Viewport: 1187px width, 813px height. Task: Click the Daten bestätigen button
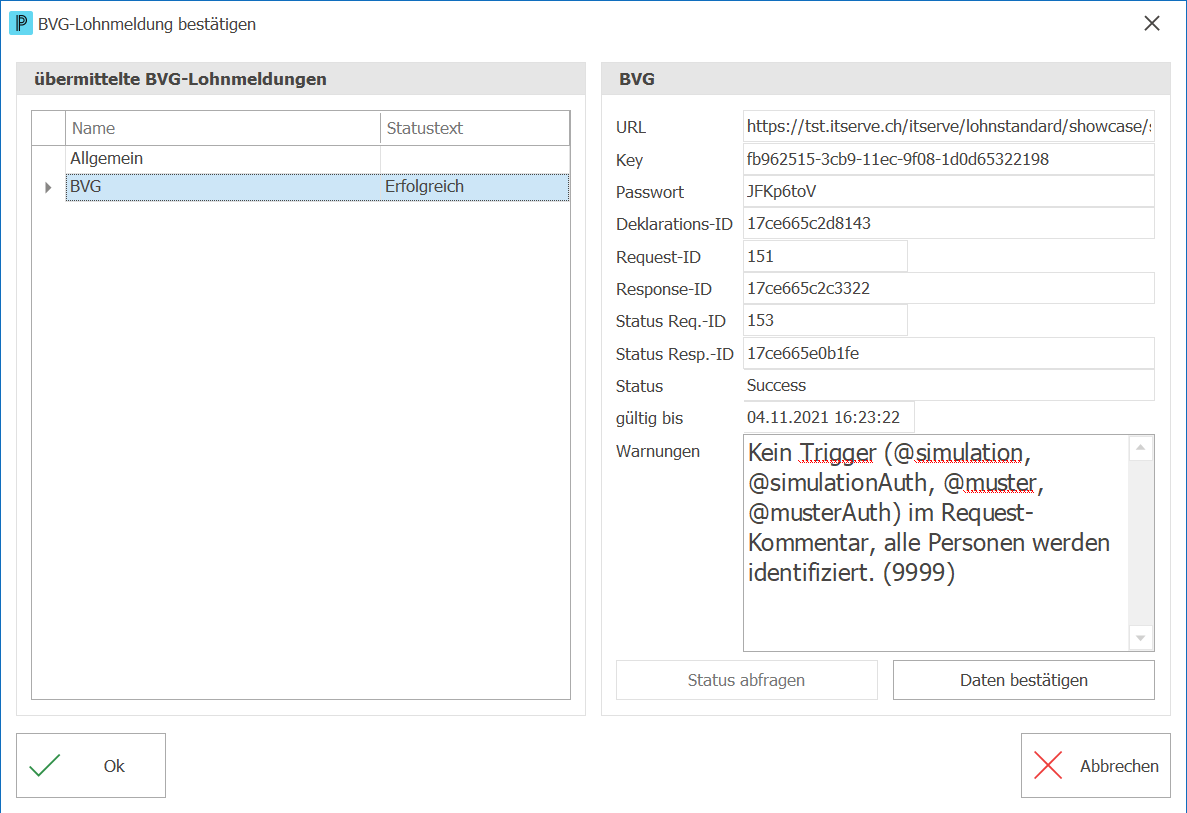1023,680
